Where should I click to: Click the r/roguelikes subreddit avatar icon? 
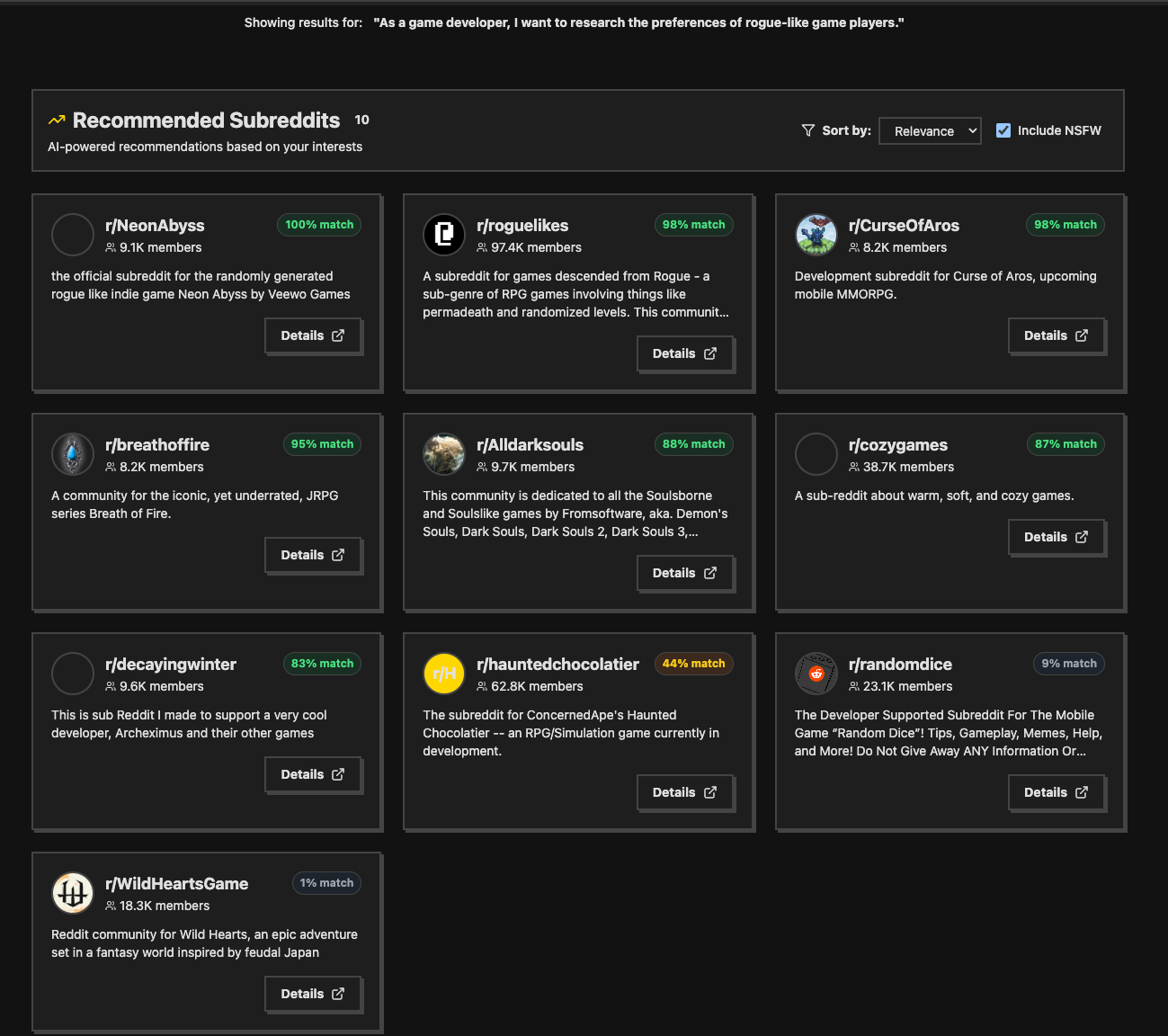(x=444, y=235)
